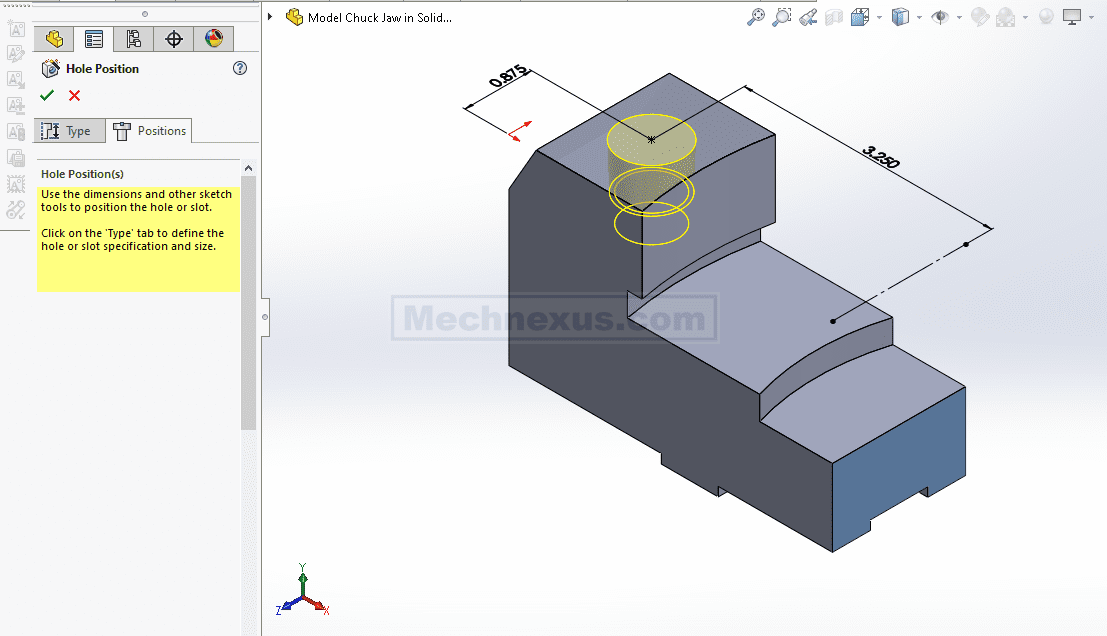Click the Model Chuck Jaw part icon
The height and width of the screenshot is (636, 1107).
294,17
